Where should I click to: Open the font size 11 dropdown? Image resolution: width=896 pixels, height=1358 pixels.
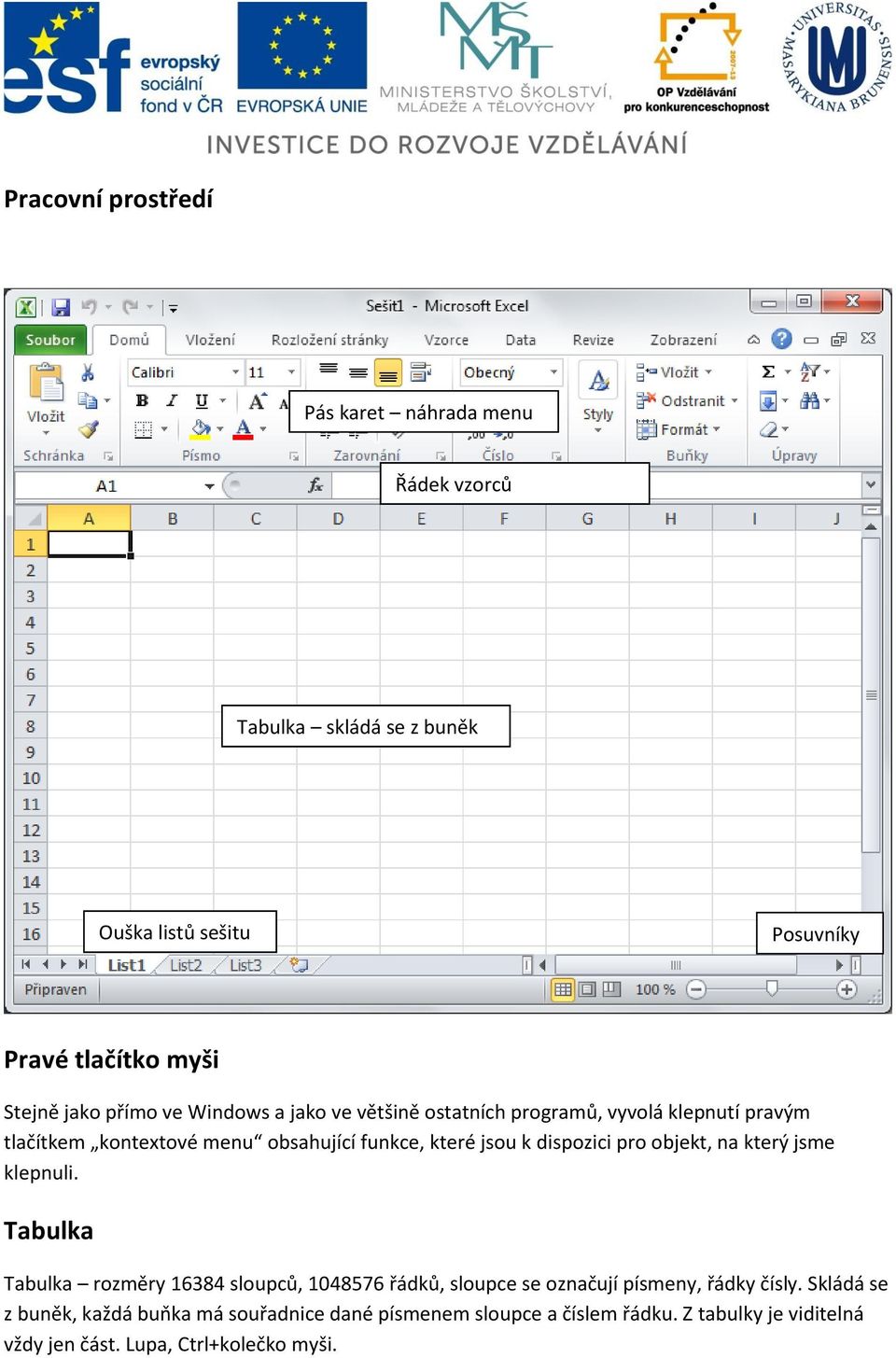[x=291, y=372]
